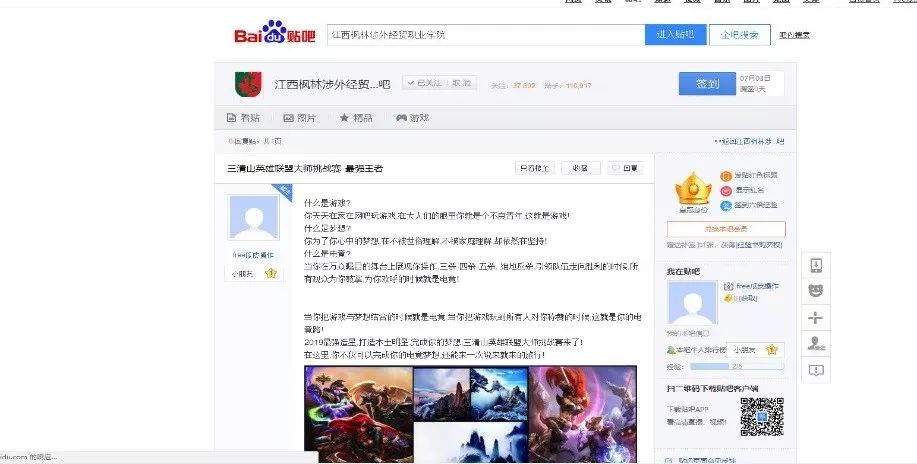Click the 全吧搜索 button
Viewport: 917px width, 464px height.
point(739,35)
